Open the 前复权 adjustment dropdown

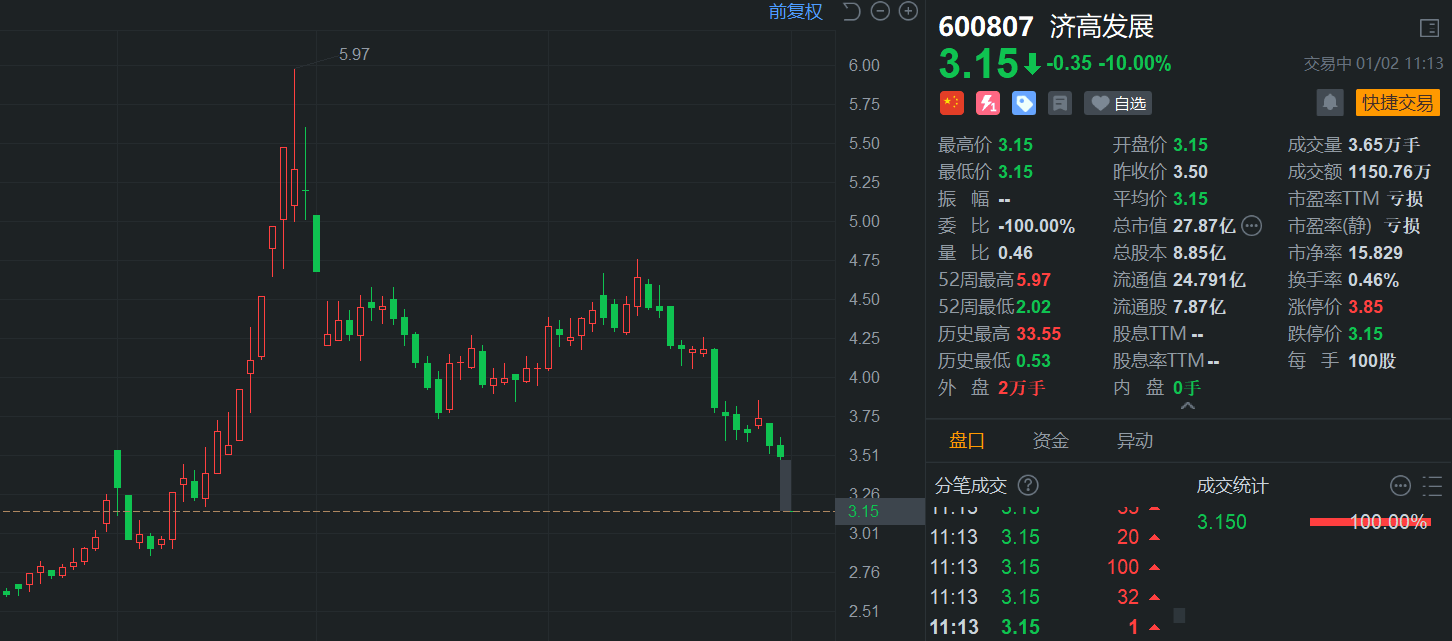click(795, 12)
